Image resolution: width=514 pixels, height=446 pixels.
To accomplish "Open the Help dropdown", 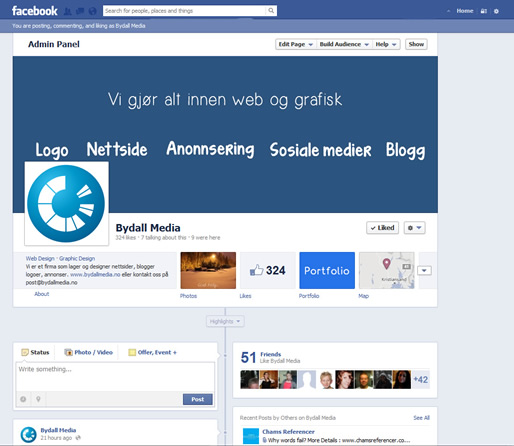I will tap(386, 44).
